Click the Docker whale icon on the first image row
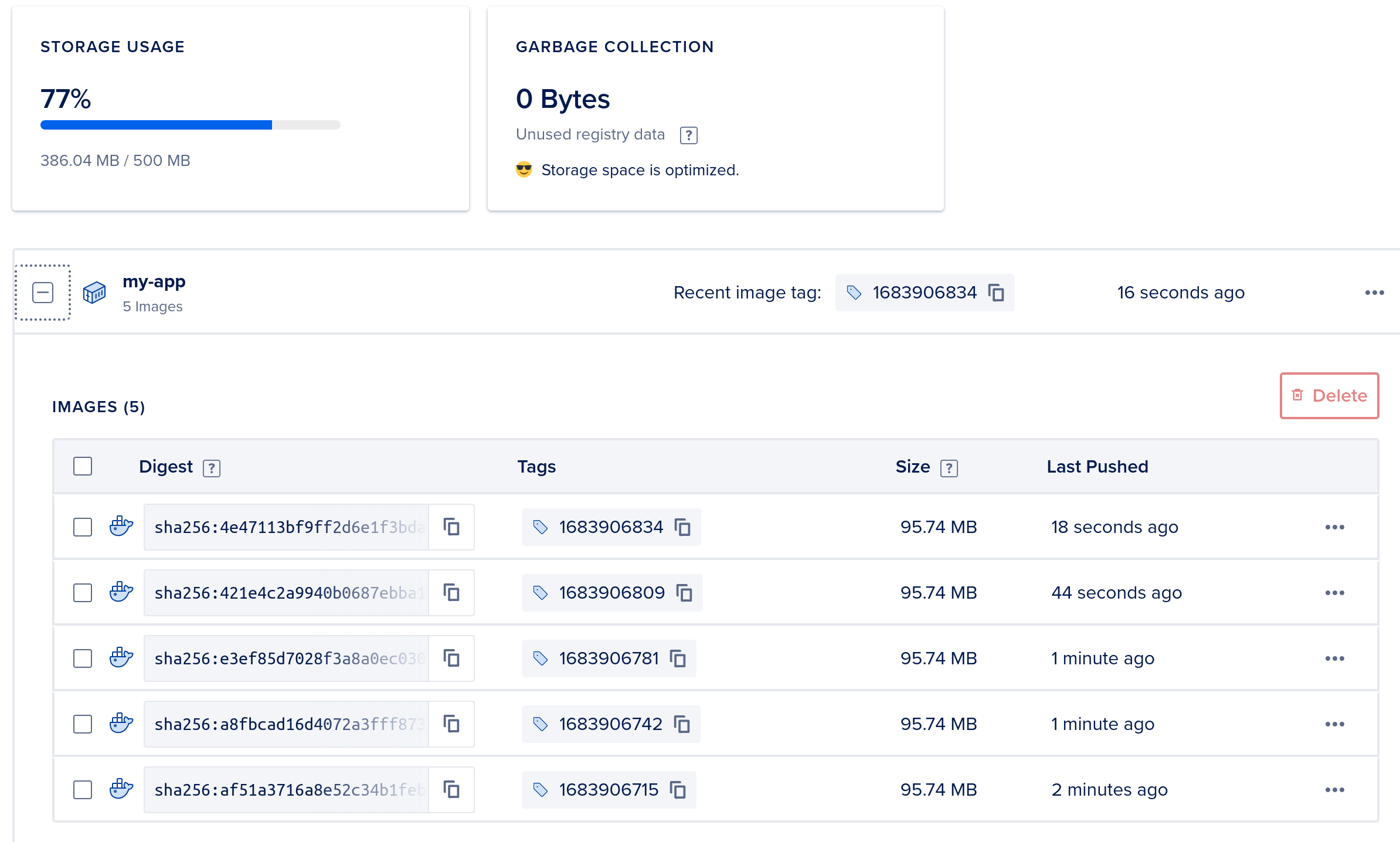This screenshot has height=842, width=1400. 120,527
